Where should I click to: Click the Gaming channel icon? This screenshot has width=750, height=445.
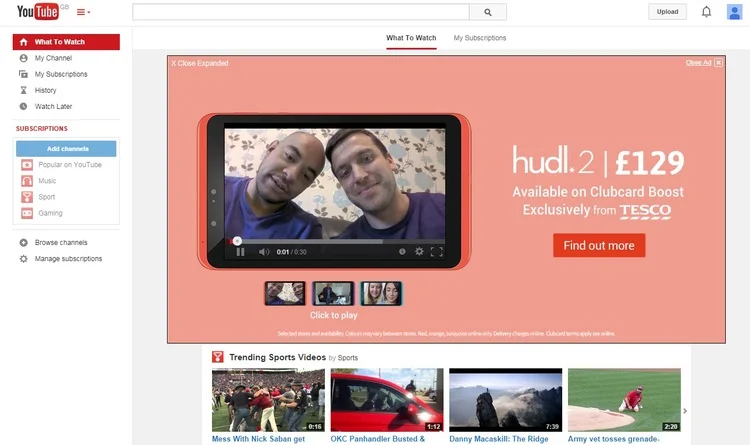click(x=27, y=213)
